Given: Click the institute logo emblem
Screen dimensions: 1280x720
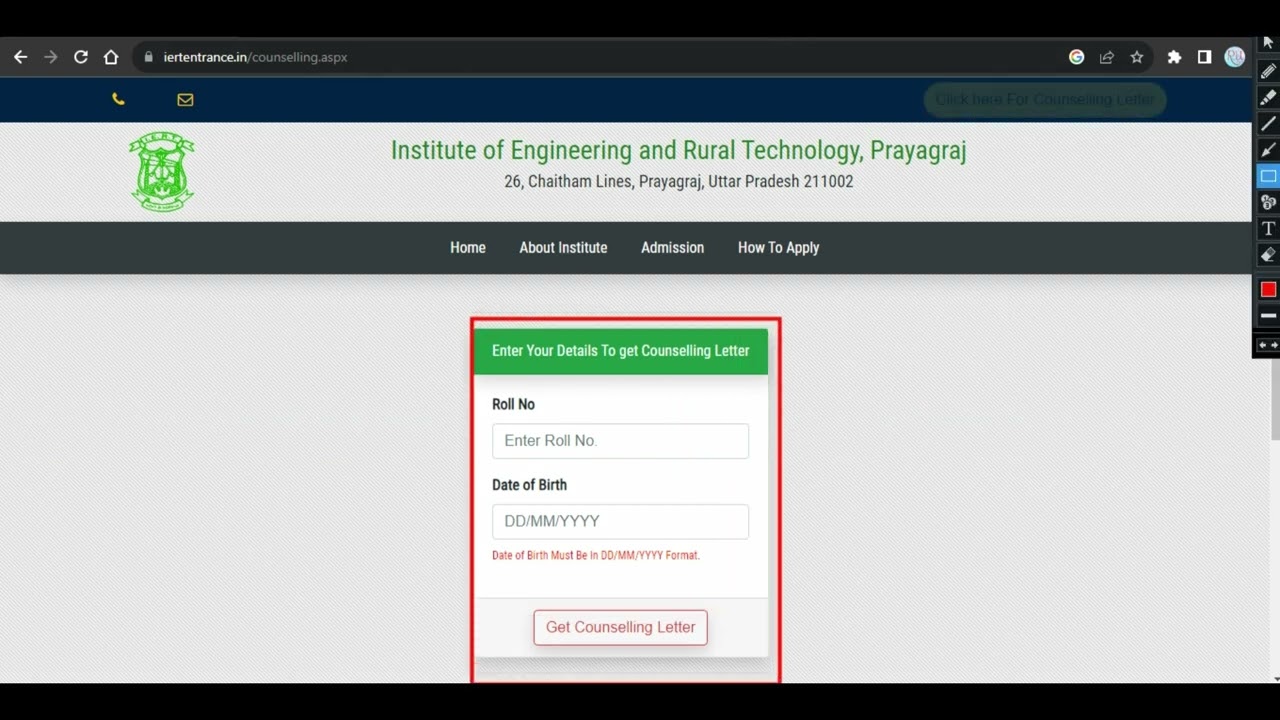Looking at the screenshot, I should click(x=162, y=172).
